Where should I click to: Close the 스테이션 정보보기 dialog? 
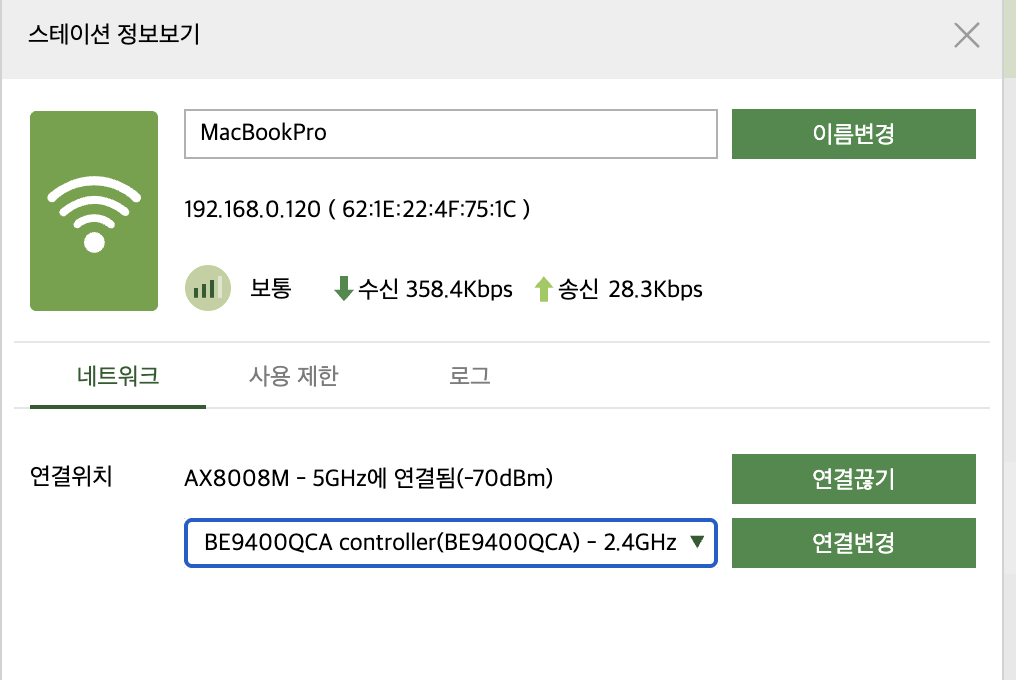pos(966,35)
